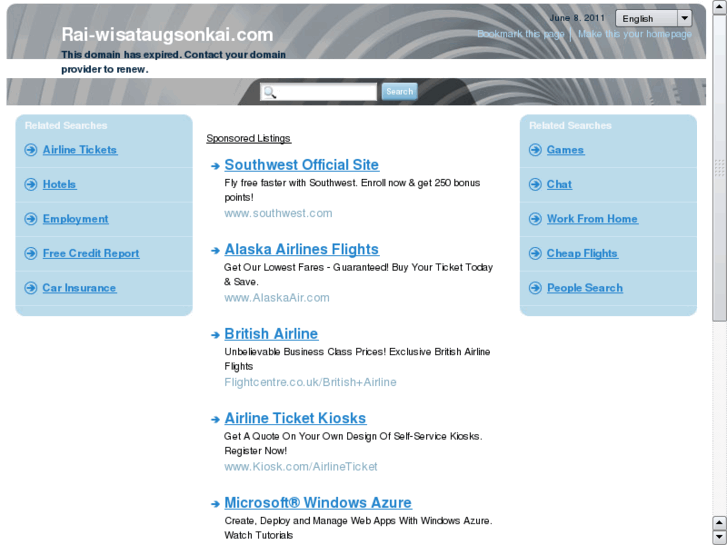Click the vertical scrollbar thumb

pos(720,167)
